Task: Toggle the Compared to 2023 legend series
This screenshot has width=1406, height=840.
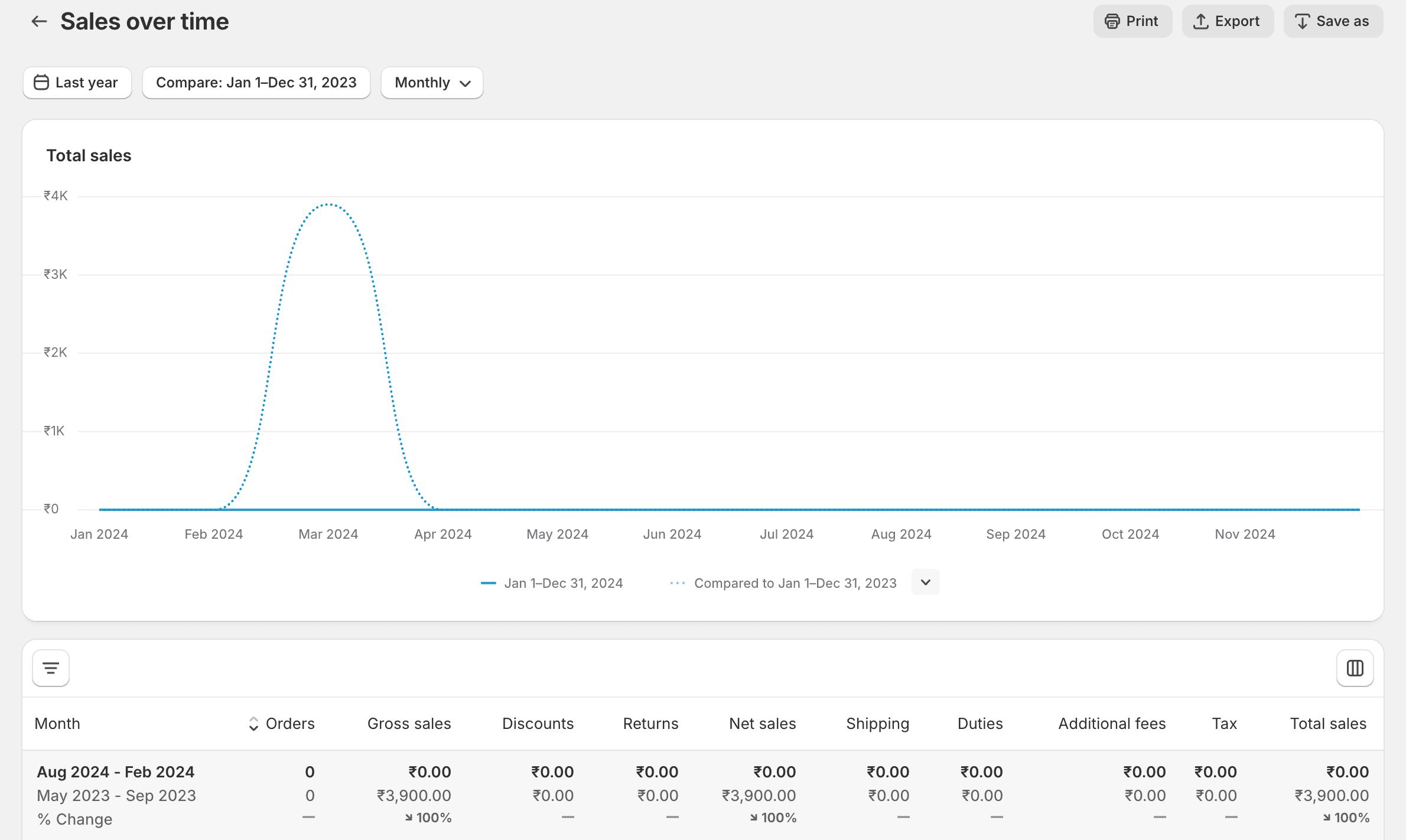Action: coord(783,584)
